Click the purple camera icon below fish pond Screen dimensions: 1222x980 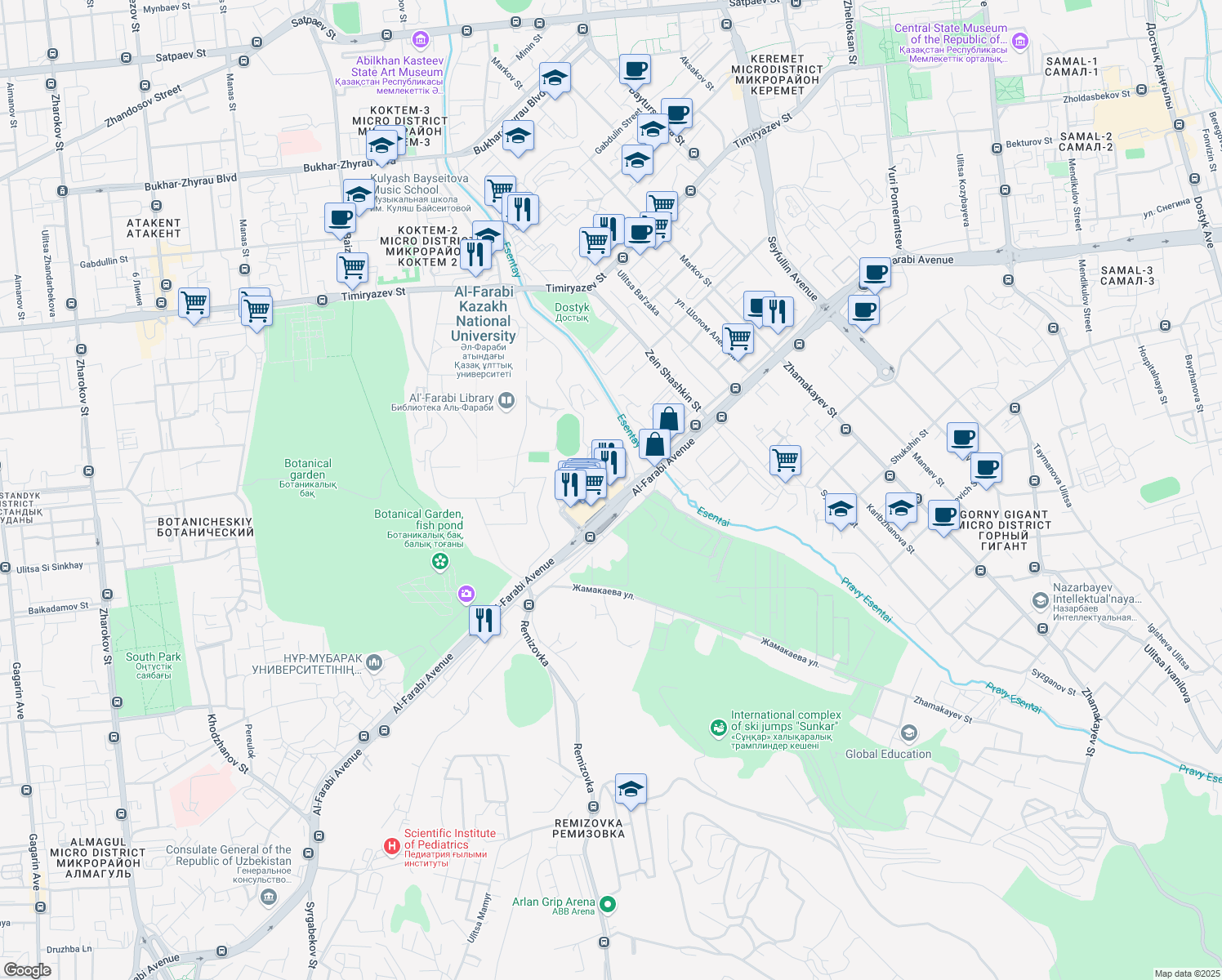click(466, 594)
